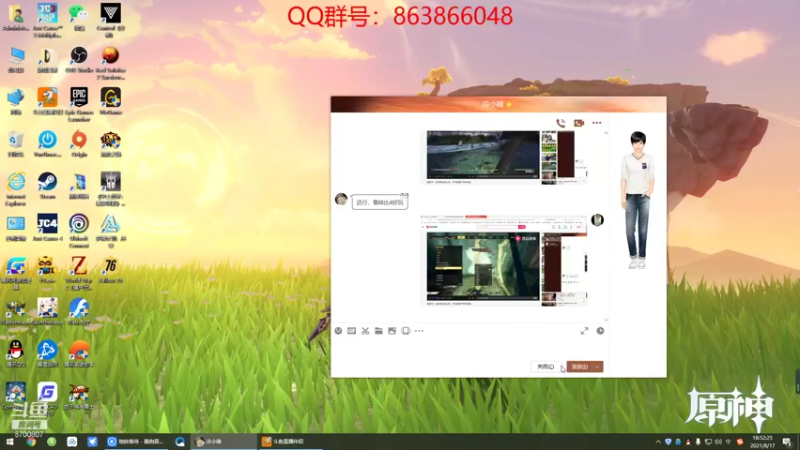Open the send file folder icon
Screen dimensions: 800x450
pyautogui.click(x=379, y=331)
